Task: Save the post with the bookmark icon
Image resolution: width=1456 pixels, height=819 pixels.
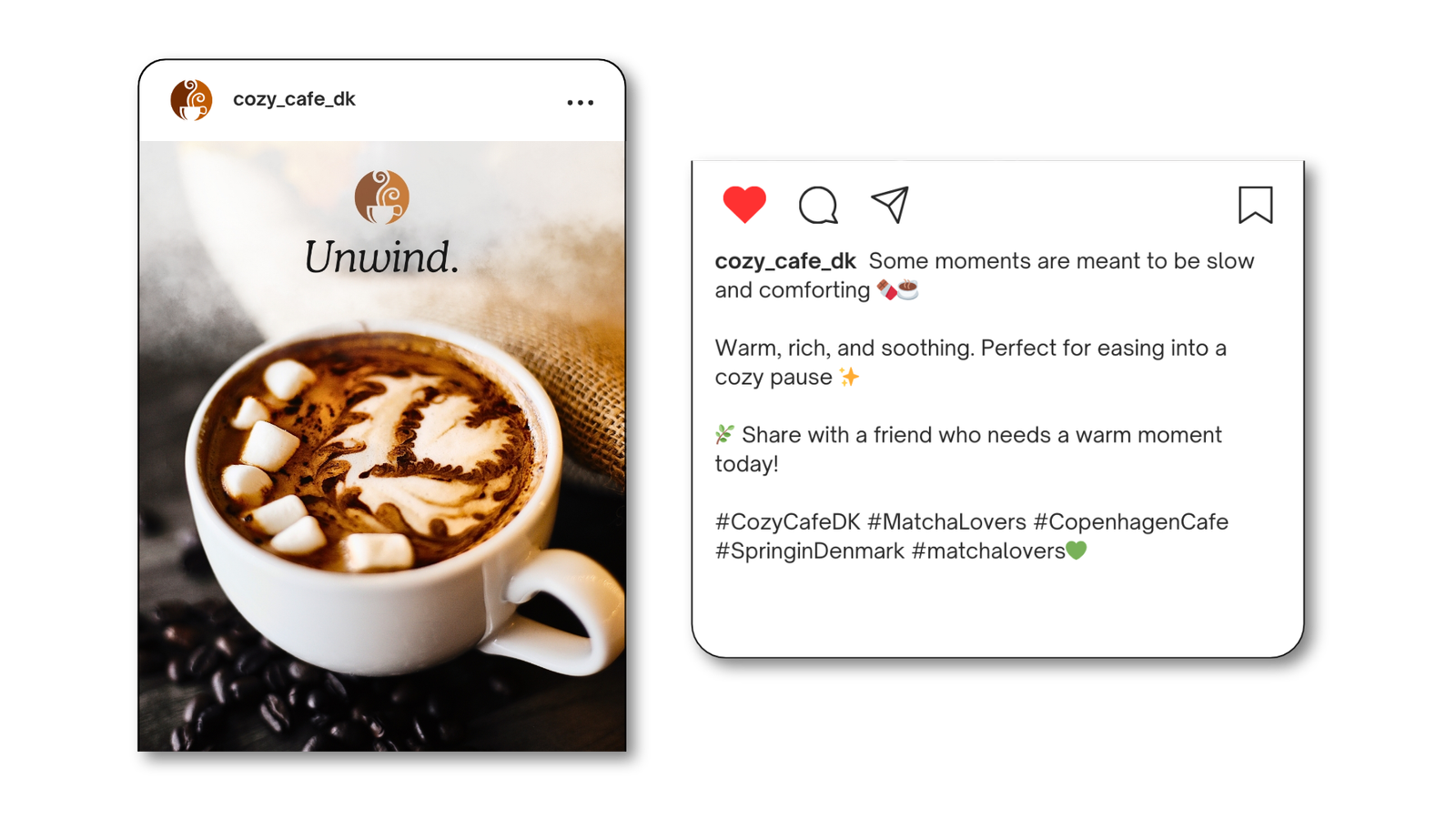Action: [x=1255, y=205]
